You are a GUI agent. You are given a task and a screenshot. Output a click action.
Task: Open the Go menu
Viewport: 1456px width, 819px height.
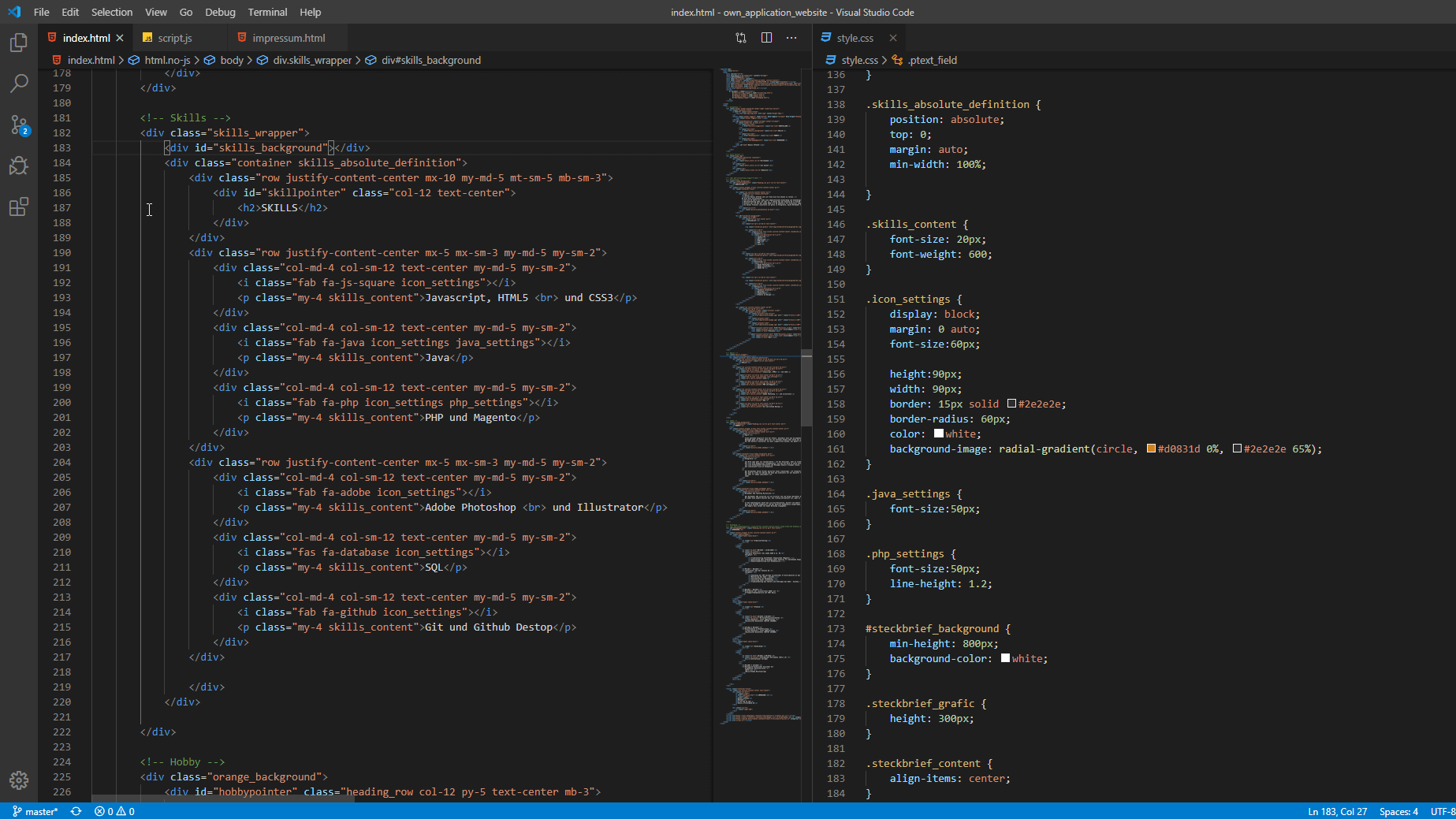(186, 12)
